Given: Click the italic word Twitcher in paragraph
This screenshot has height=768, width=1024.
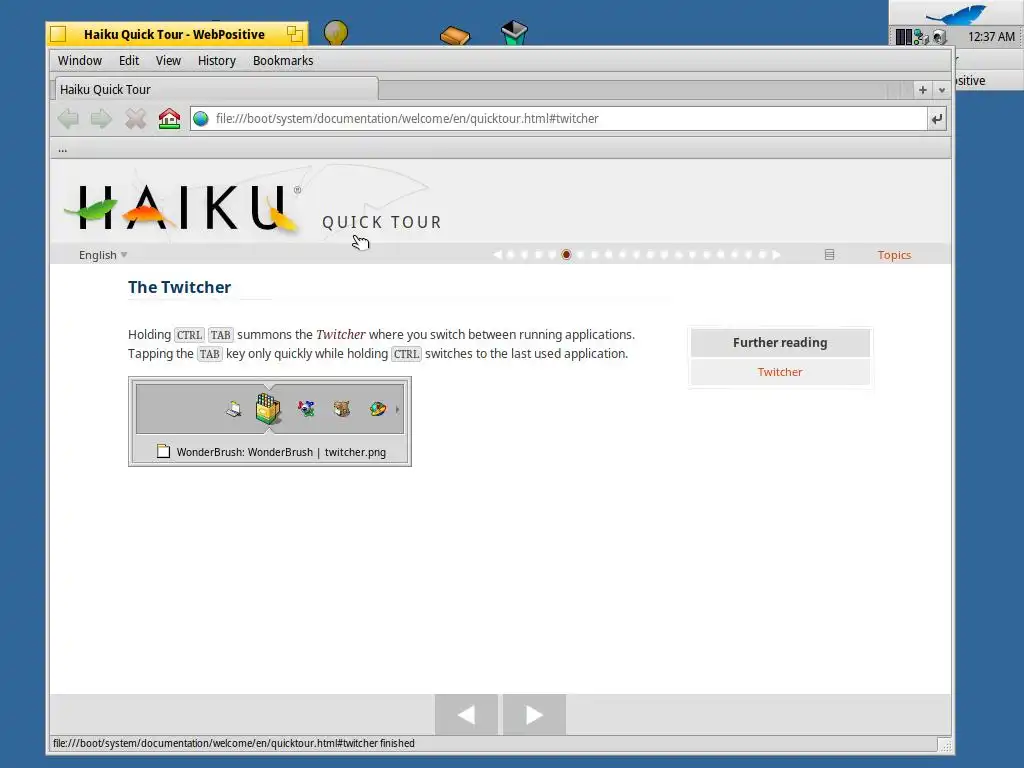Looking at the screenshot, I should (341, 334).
